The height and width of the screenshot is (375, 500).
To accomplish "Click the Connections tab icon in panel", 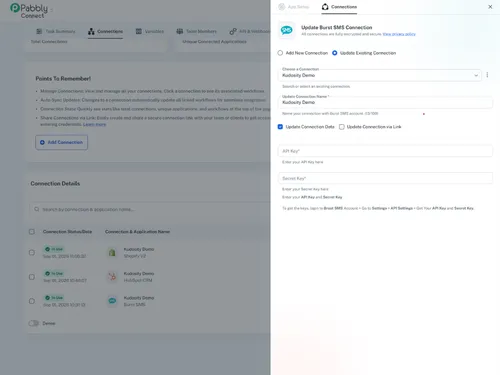I will click(x=325, y=7).
